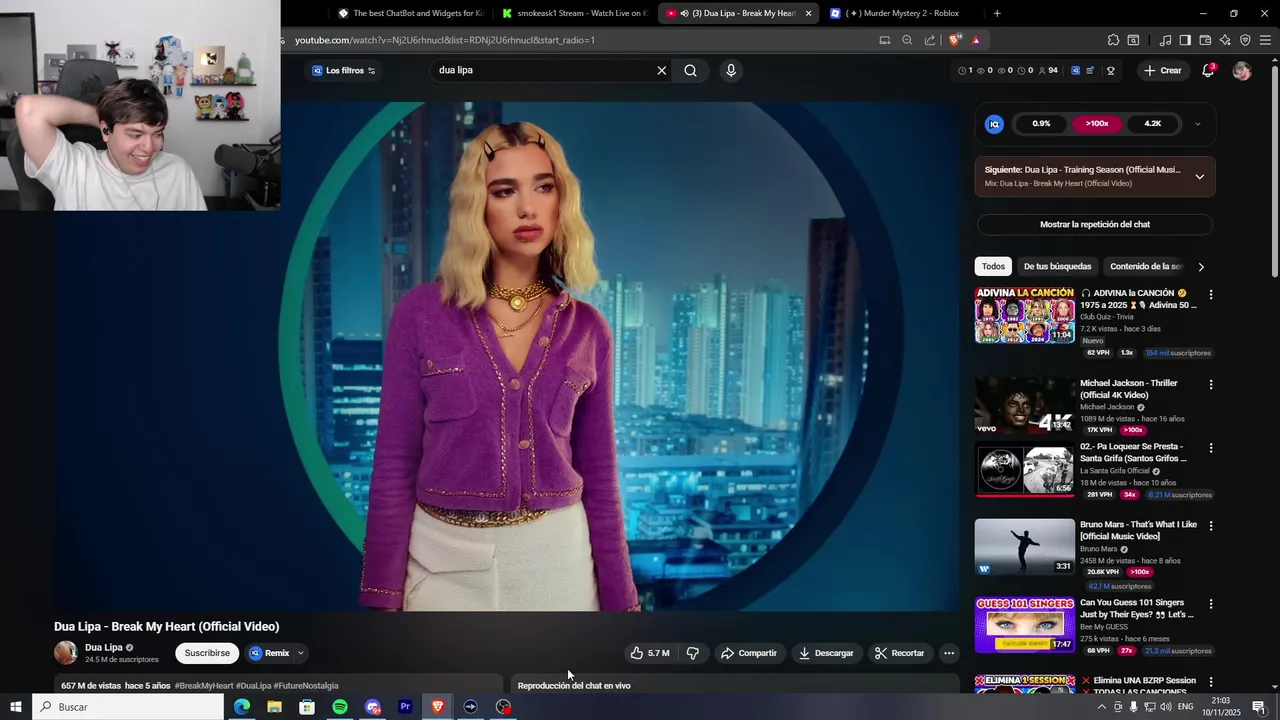The image size is (1280, 720).
Task: Click Mostrar la repetición del chat
Action: pos(1095,225)
